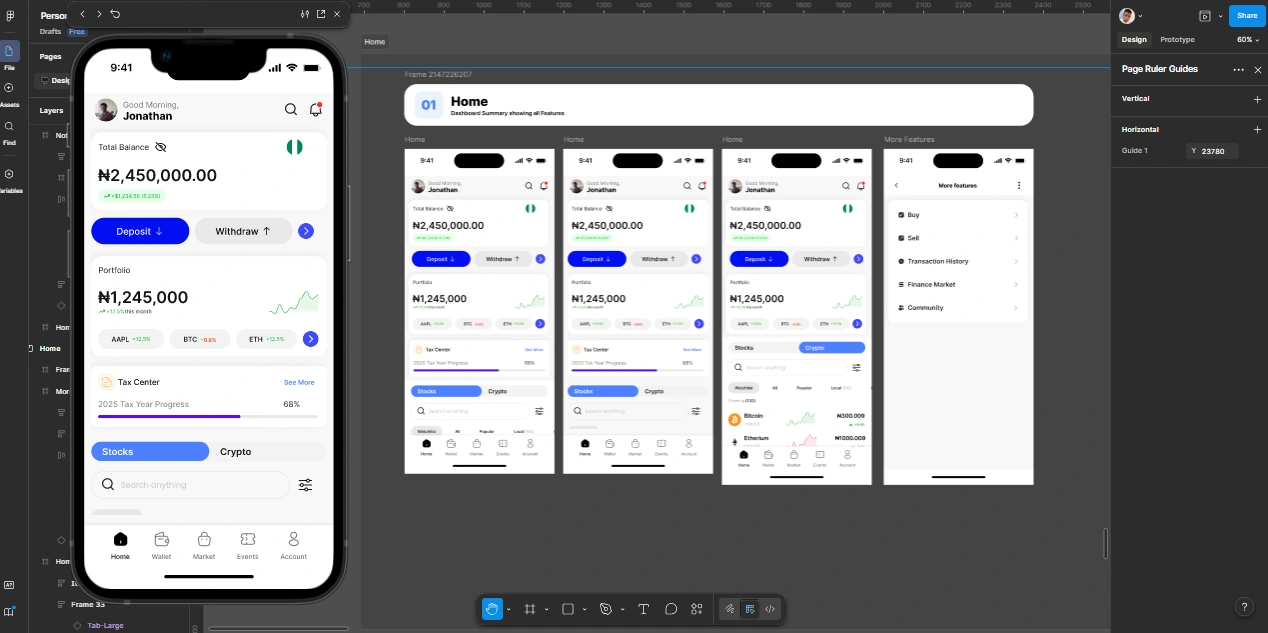Open pen tool options dropdown arrow
The width and height of the screenshot is (1268, 633).
coord(622,609)
